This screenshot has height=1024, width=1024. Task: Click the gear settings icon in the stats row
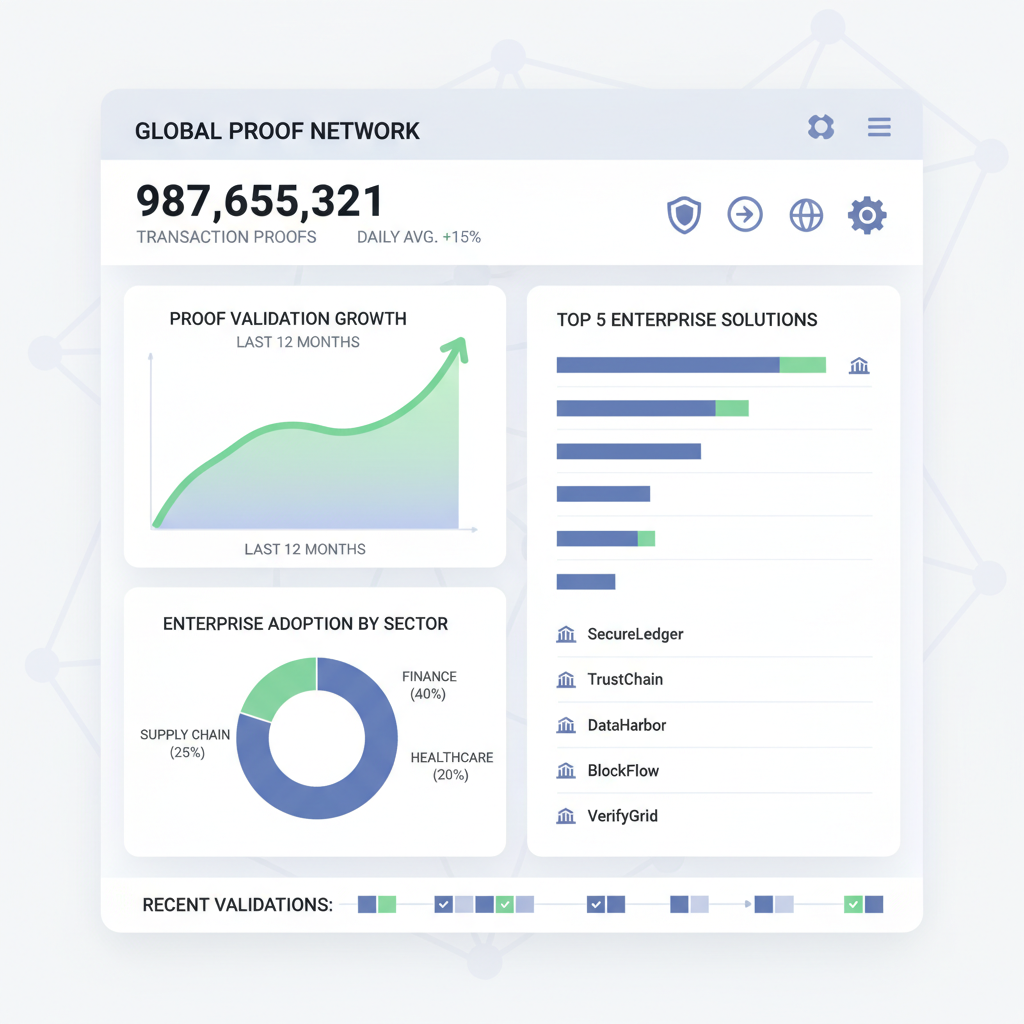[867, 214]
